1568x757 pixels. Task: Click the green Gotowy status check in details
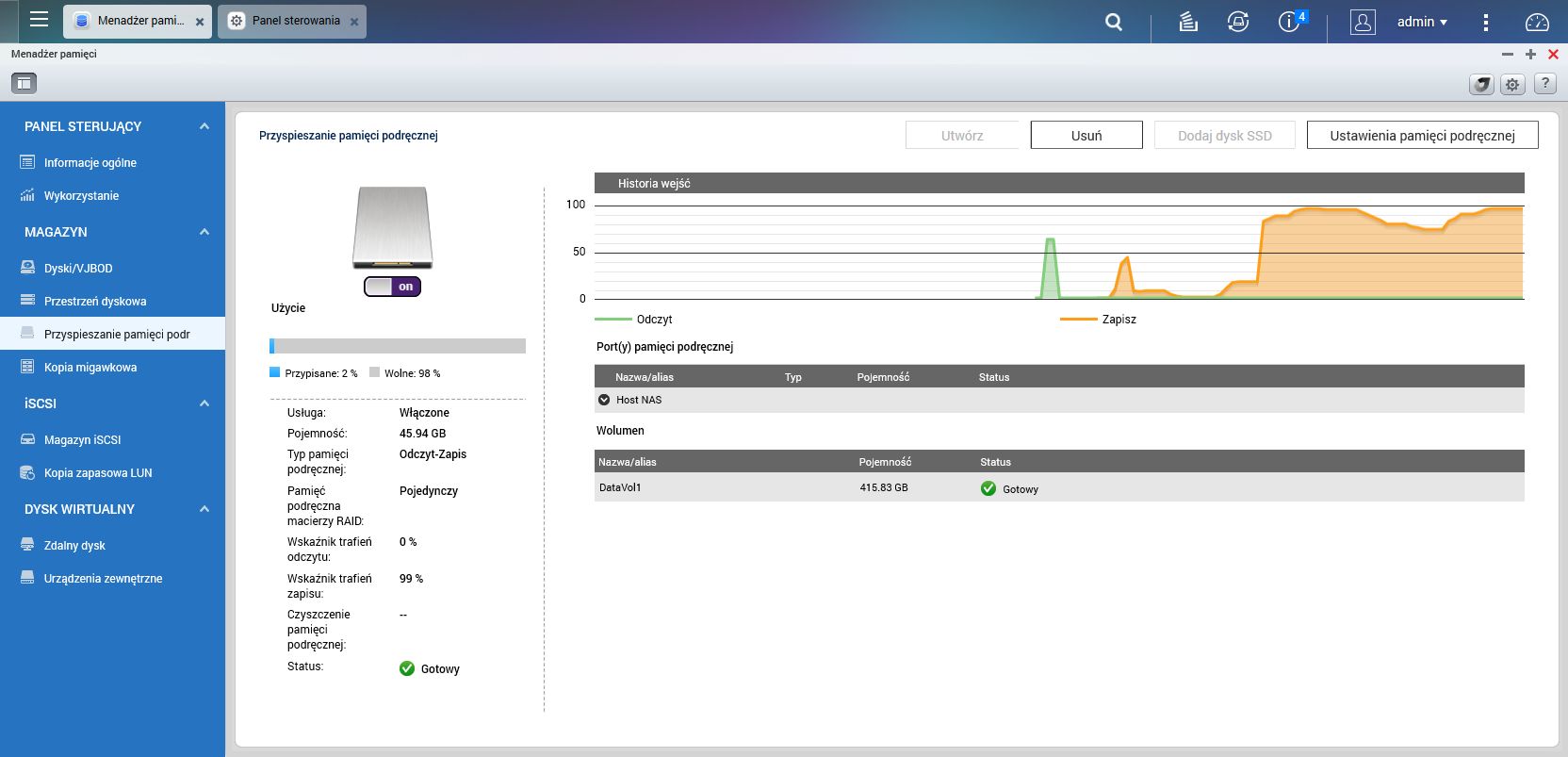click(407, 668)
